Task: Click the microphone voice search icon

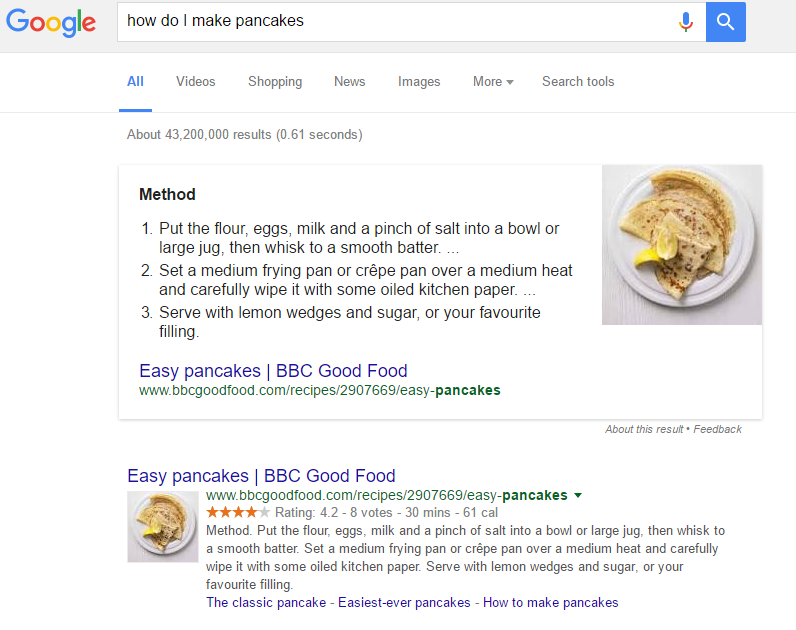Action: pyautogui.click(x=685, y=21)
